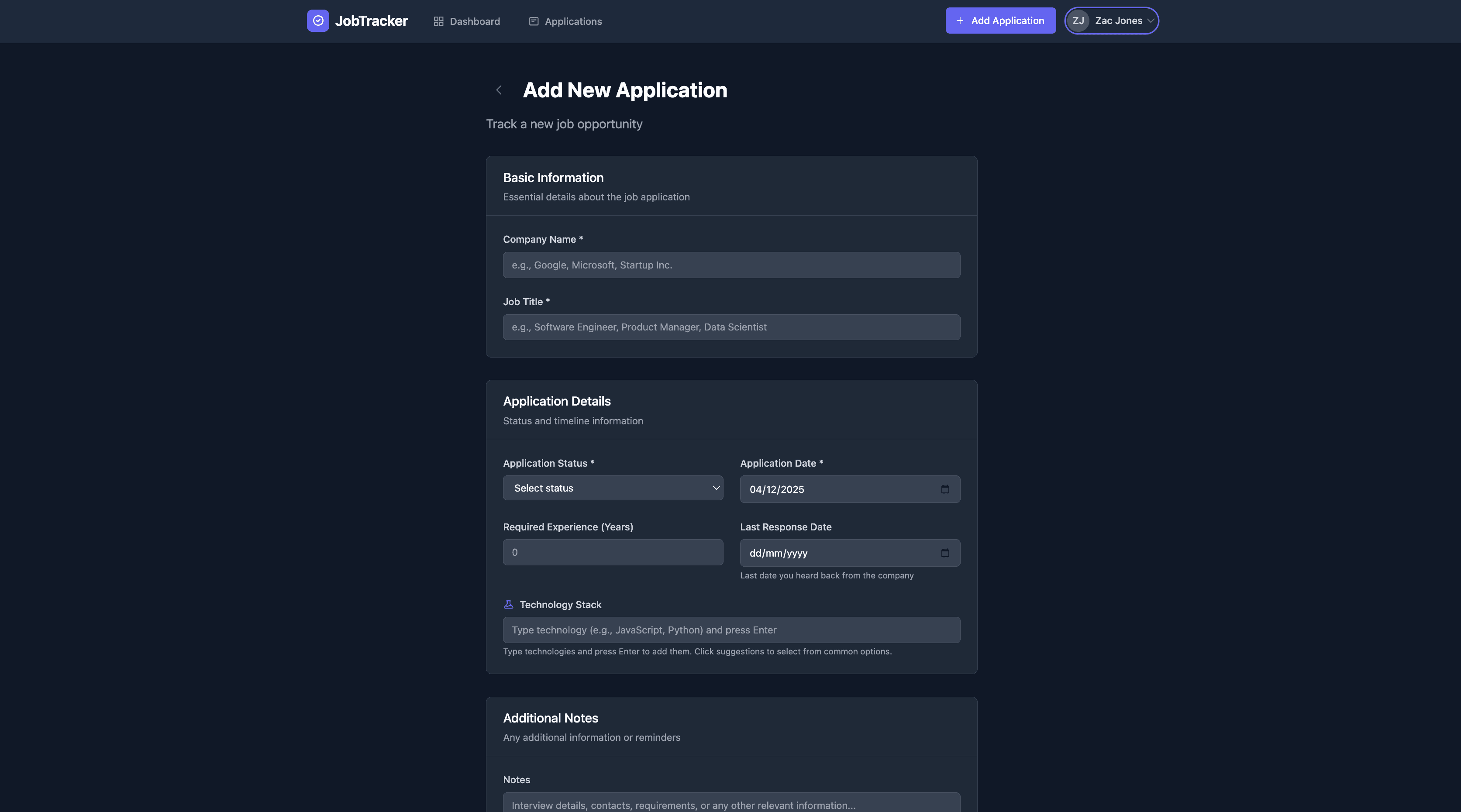Viewport: 1461px width, 812px height.
Task: Click the back arrow beside Add New Application
Action: [499, 89]
